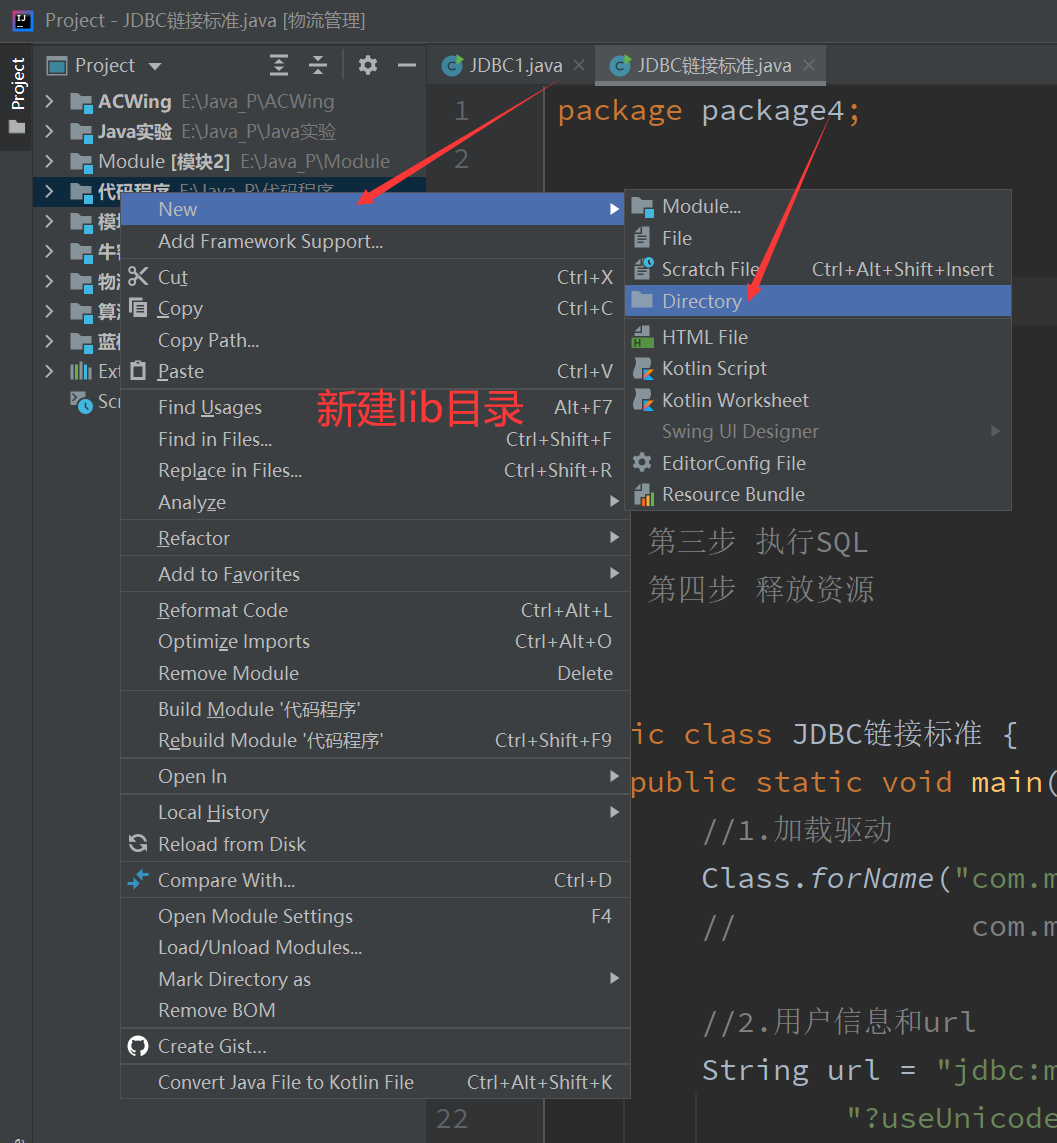Click the Compare With arrows icon
The image size is (1057, 1143).
(139, 880)
